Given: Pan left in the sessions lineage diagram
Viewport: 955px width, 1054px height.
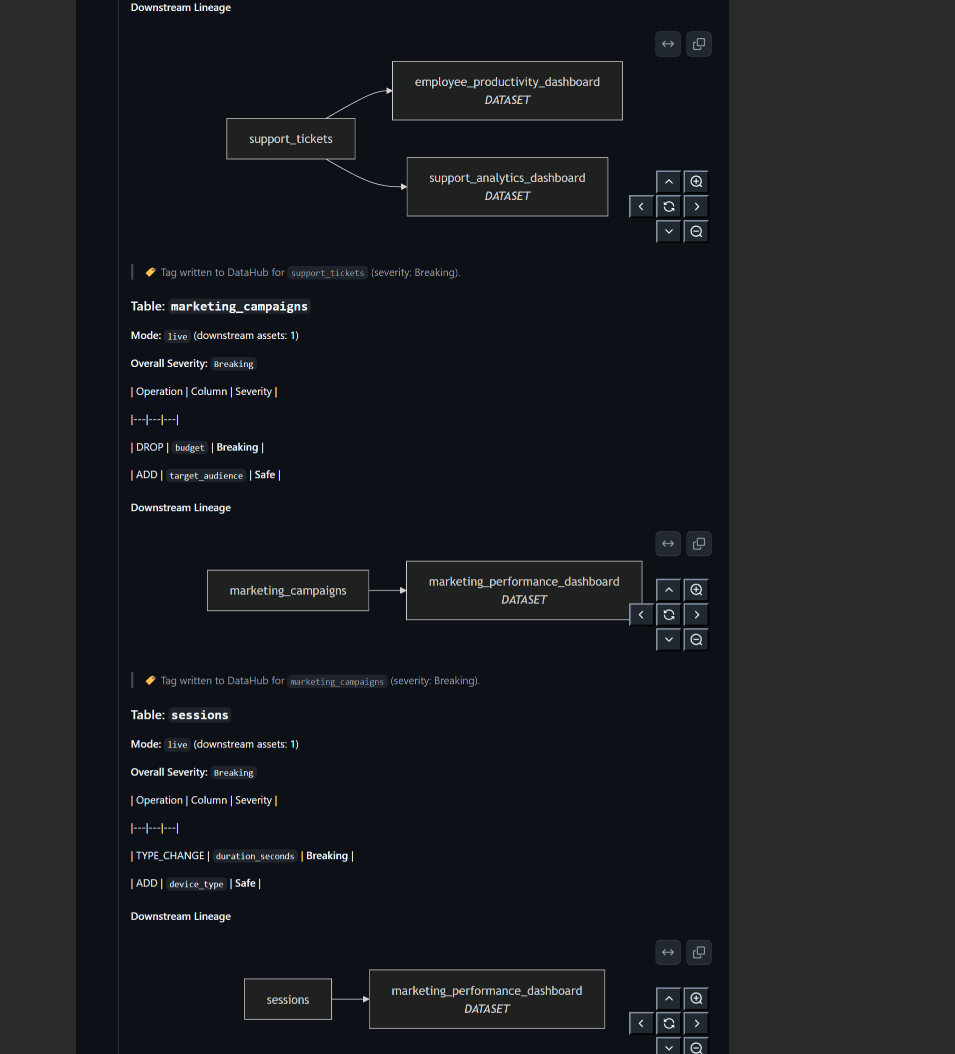Looking at the screenshot, I should (x=641, y=1023).
